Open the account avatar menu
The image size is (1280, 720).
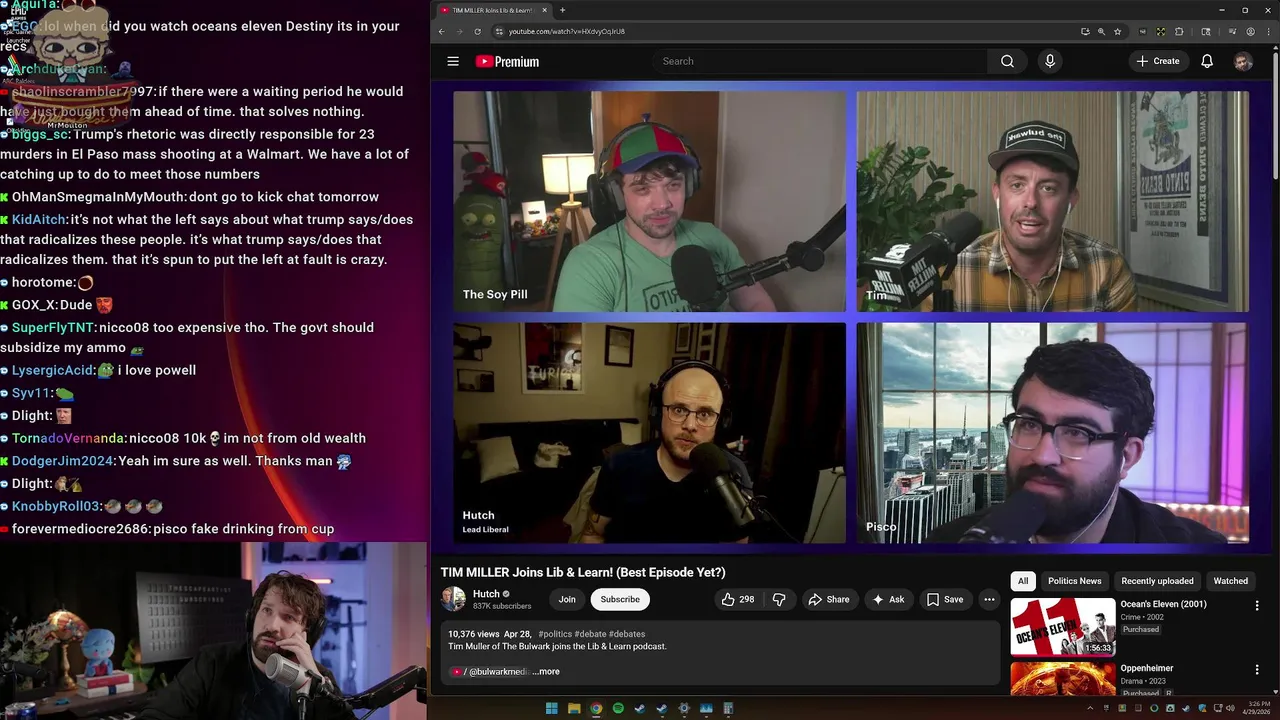pos(1243,61)
